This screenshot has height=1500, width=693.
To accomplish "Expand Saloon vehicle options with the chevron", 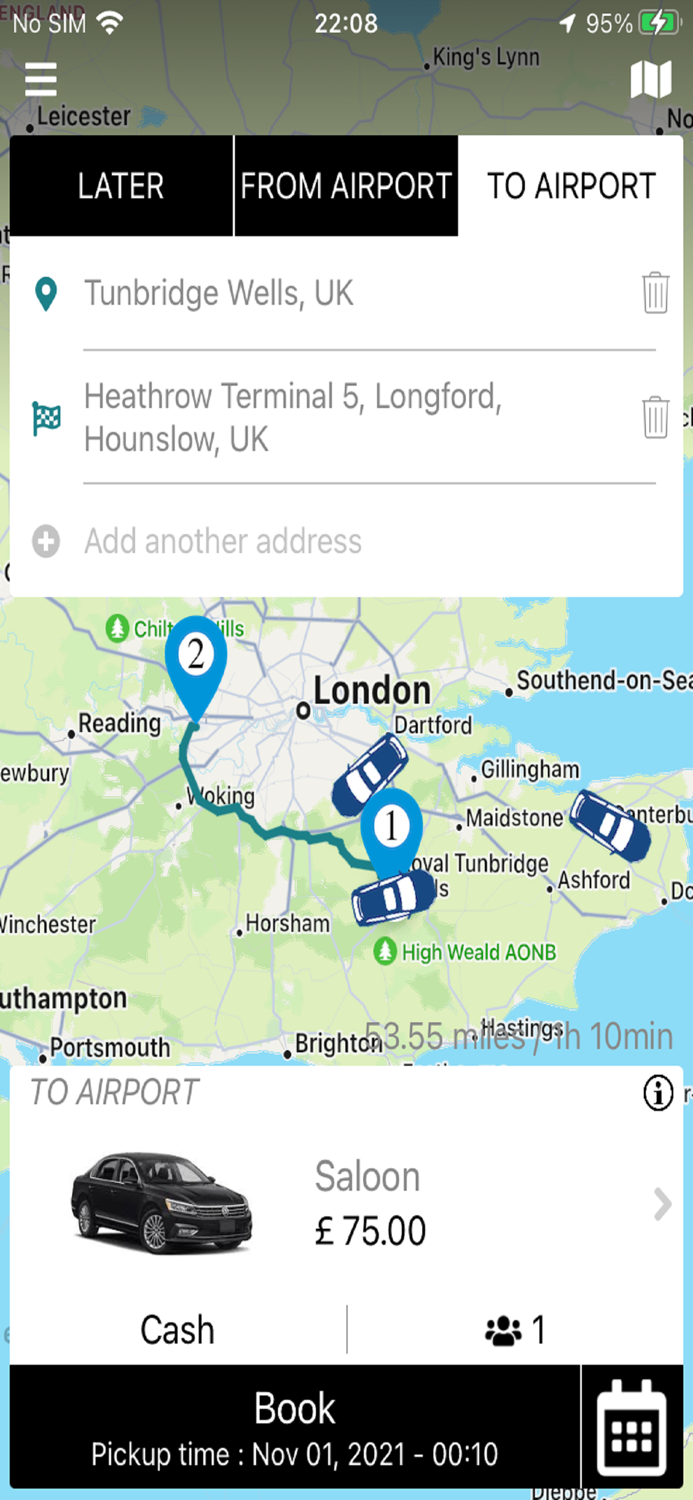I will pos(660,1205).
